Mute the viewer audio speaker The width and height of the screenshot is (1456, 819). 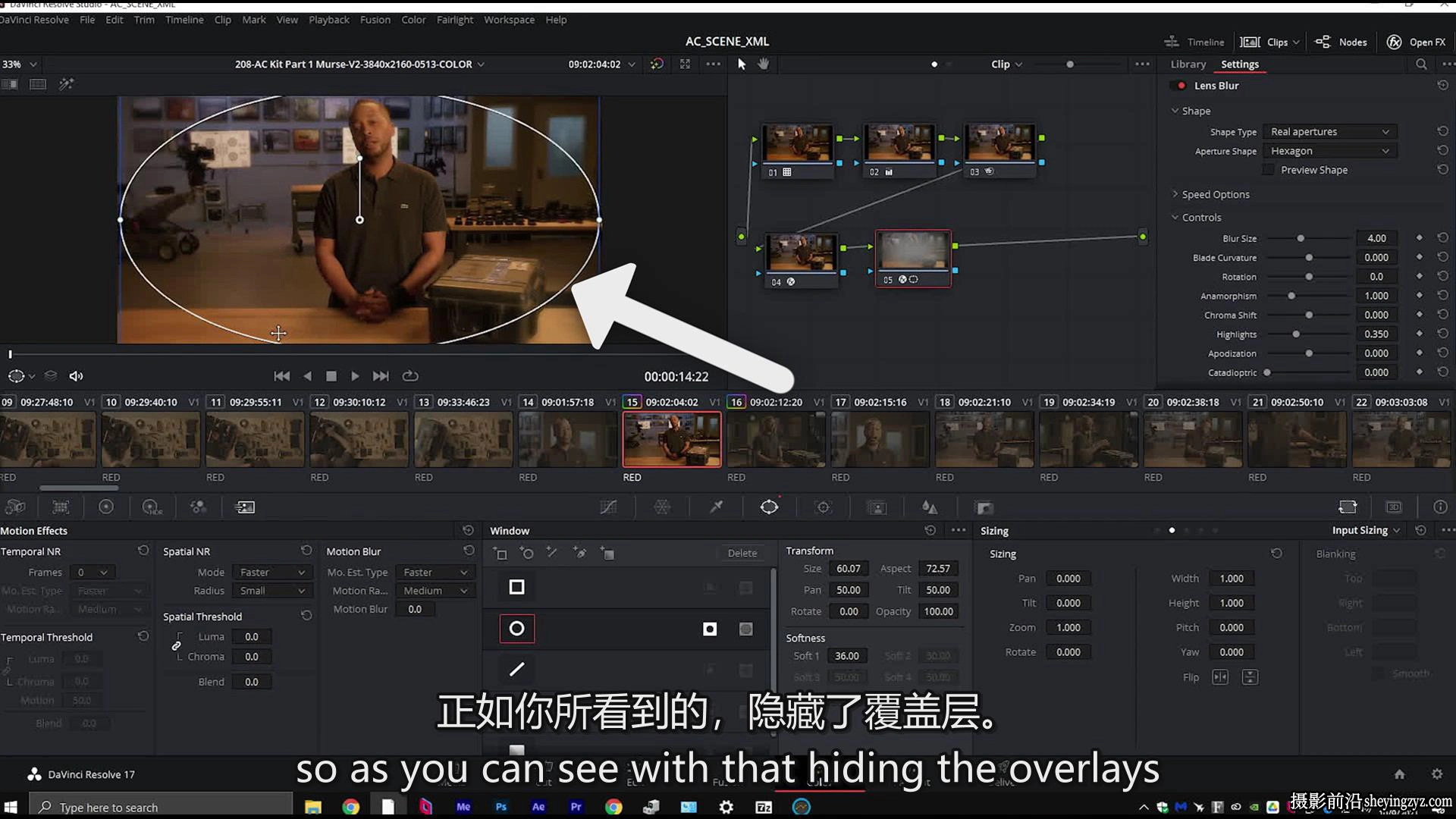[x=76, y=376]
